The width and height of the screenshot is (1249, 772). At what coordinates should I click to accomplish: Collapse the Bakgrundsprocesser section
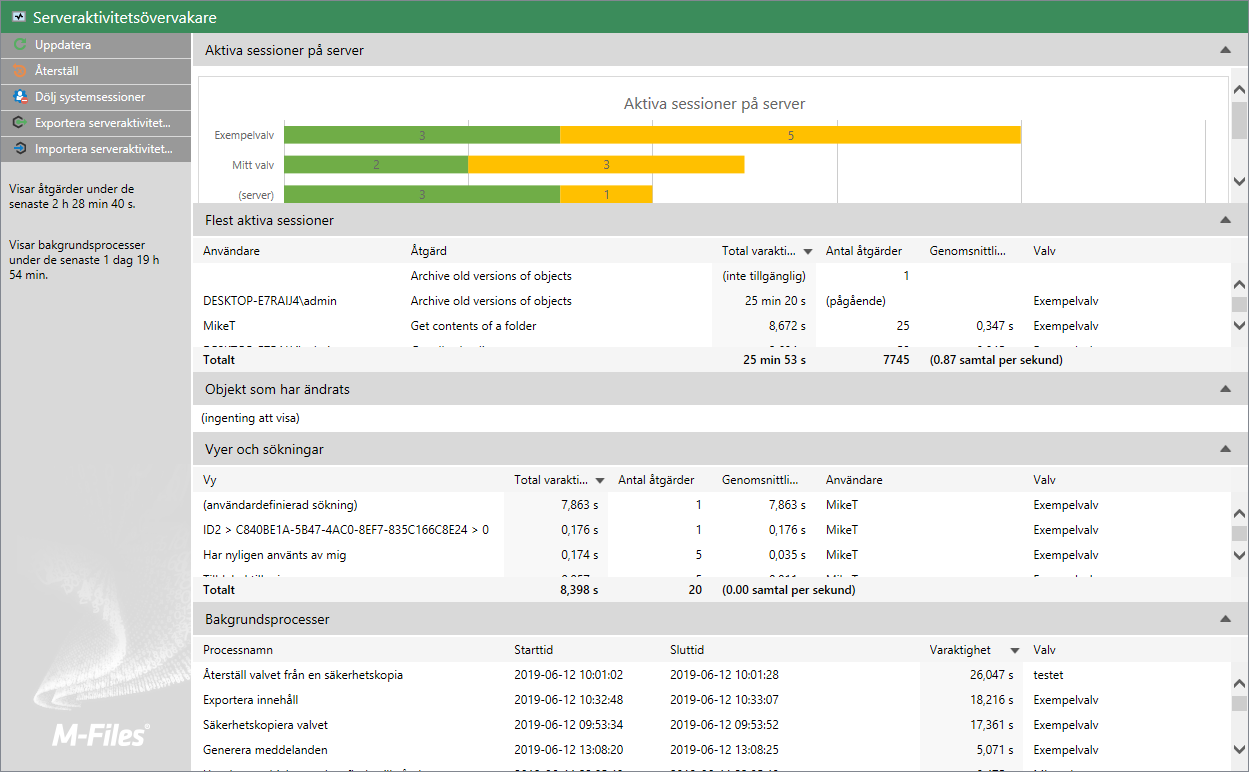(1225, 619)
